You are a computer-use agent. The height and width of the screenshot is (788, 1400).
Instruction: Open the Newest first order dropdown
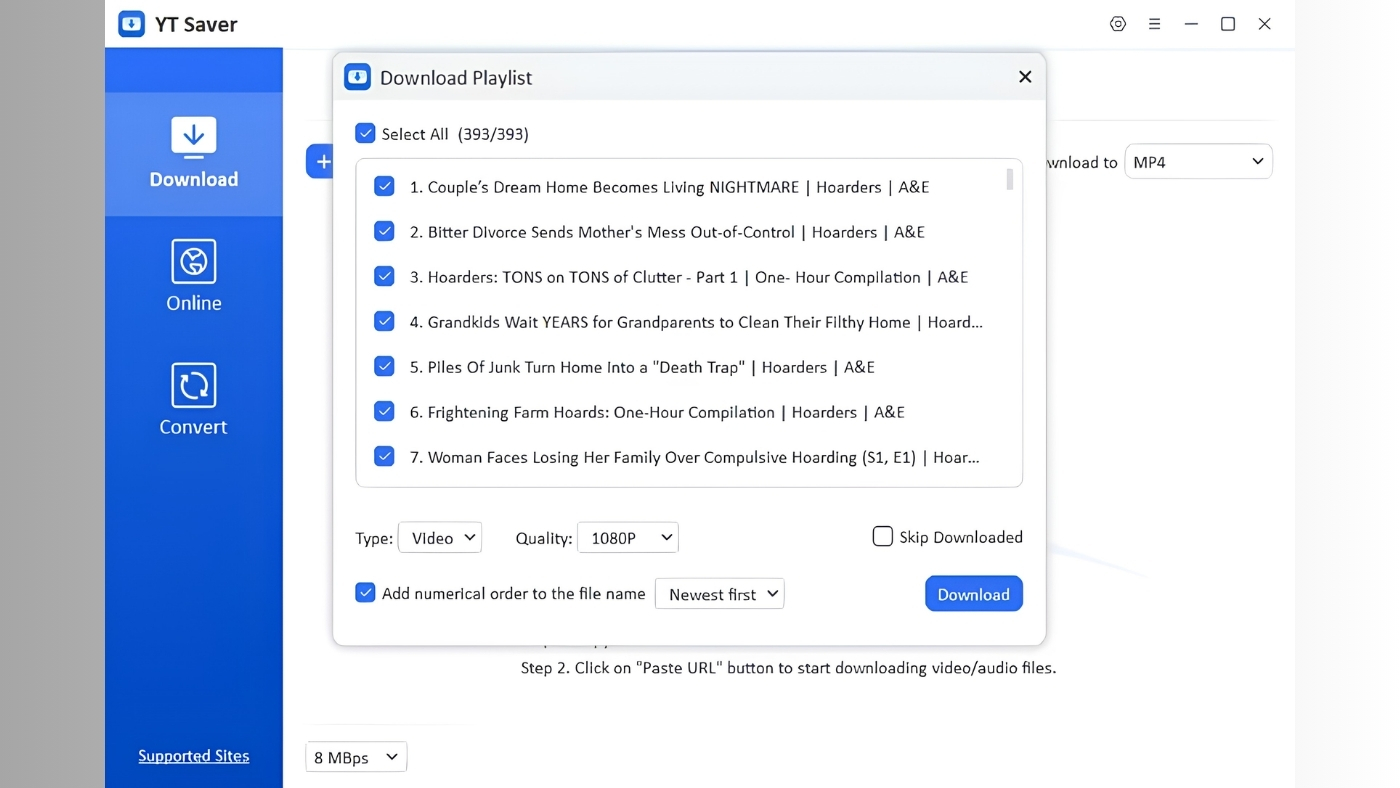(720, 594)
